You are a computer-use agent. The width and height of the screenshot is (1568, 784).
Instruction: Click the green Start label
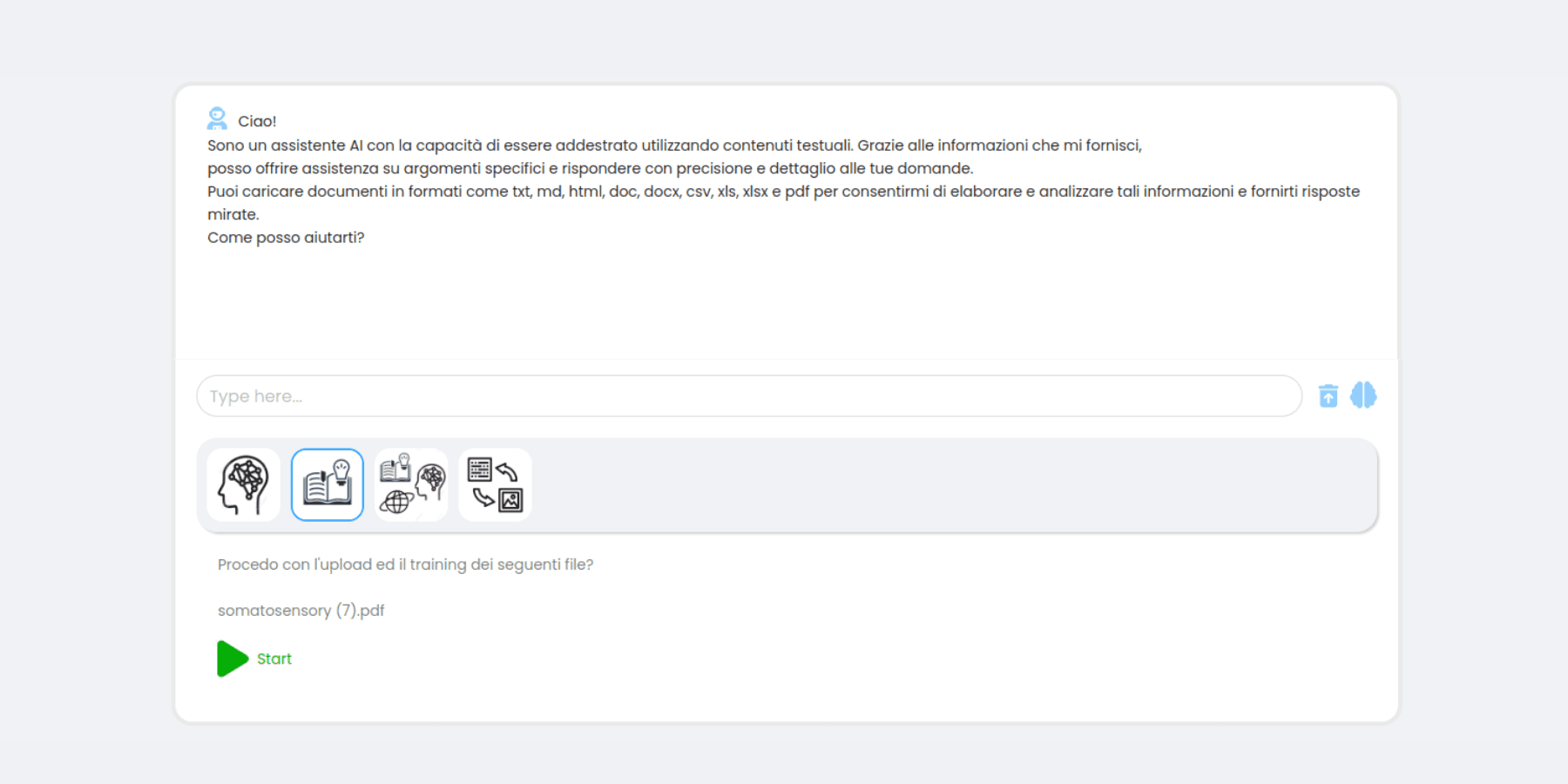coord(274,659)
